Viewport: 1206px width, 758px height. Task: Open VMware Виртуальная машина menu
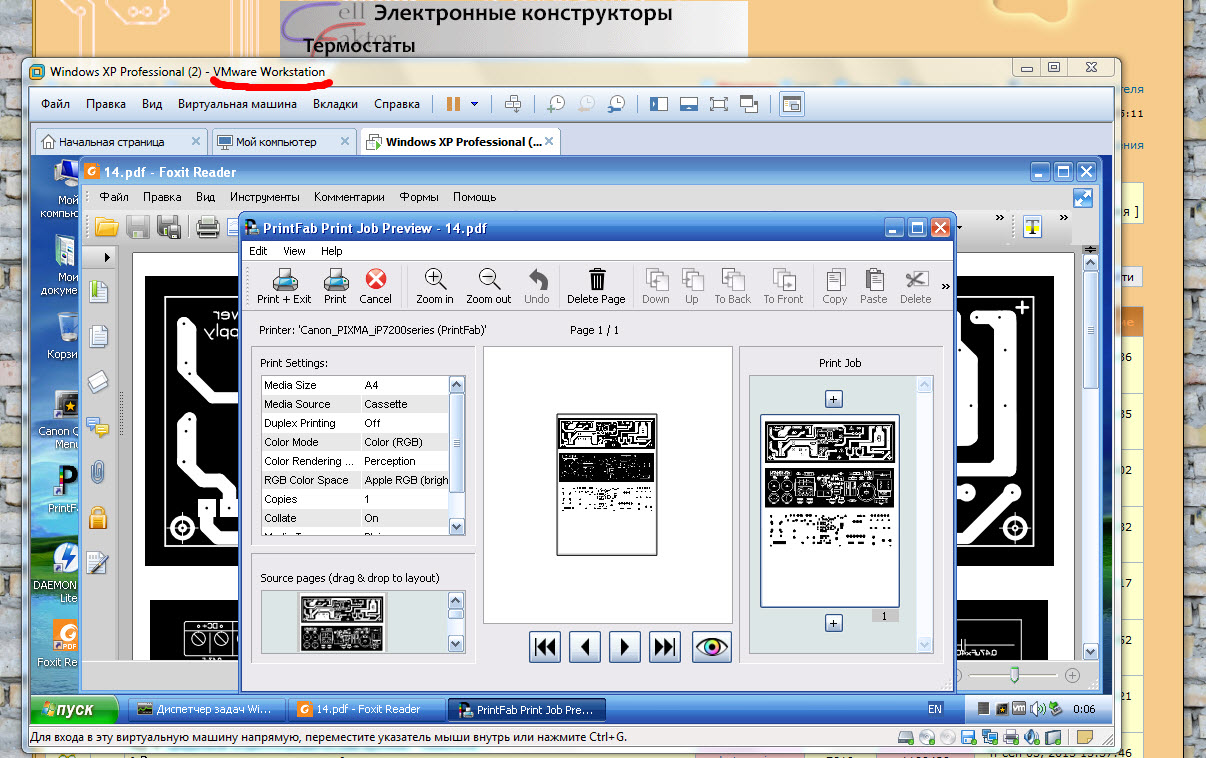click(237, 104)
